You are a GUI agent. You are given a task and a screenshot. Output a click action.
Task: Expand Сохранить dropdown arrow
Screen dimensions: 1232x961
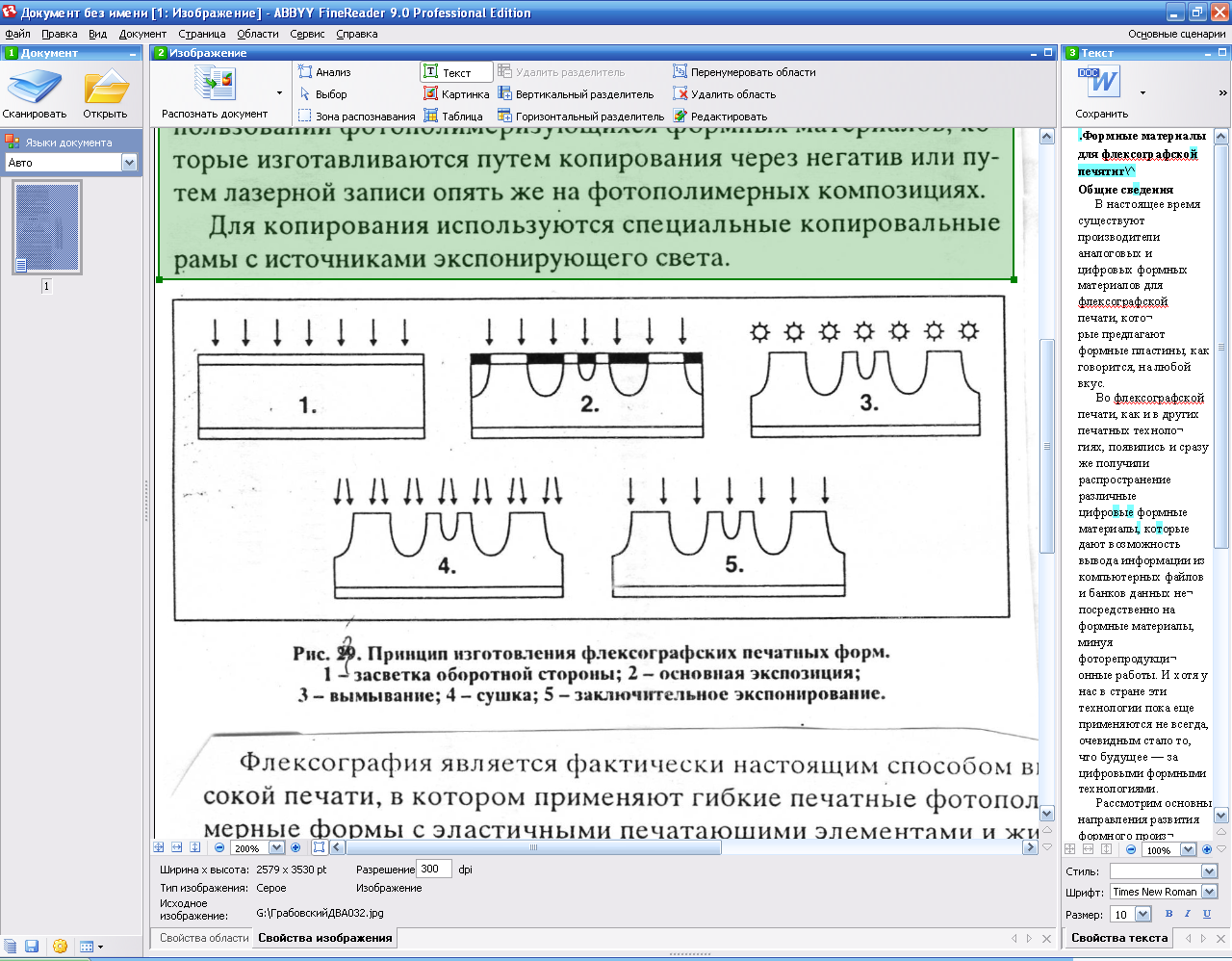(x=1143, y=93)
